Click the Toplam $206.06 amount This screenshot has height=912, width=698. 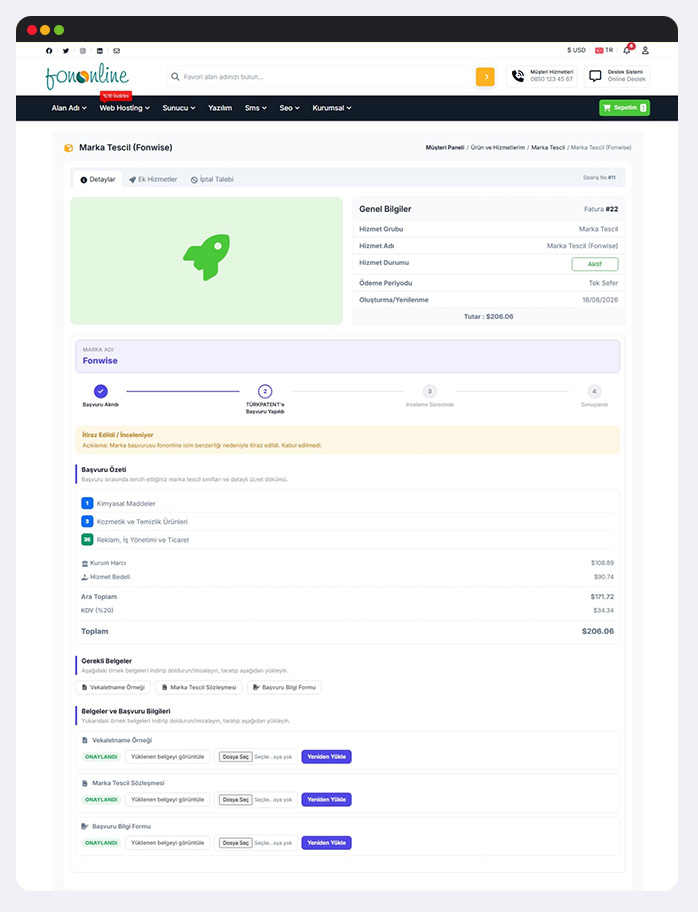coord(597,631)
